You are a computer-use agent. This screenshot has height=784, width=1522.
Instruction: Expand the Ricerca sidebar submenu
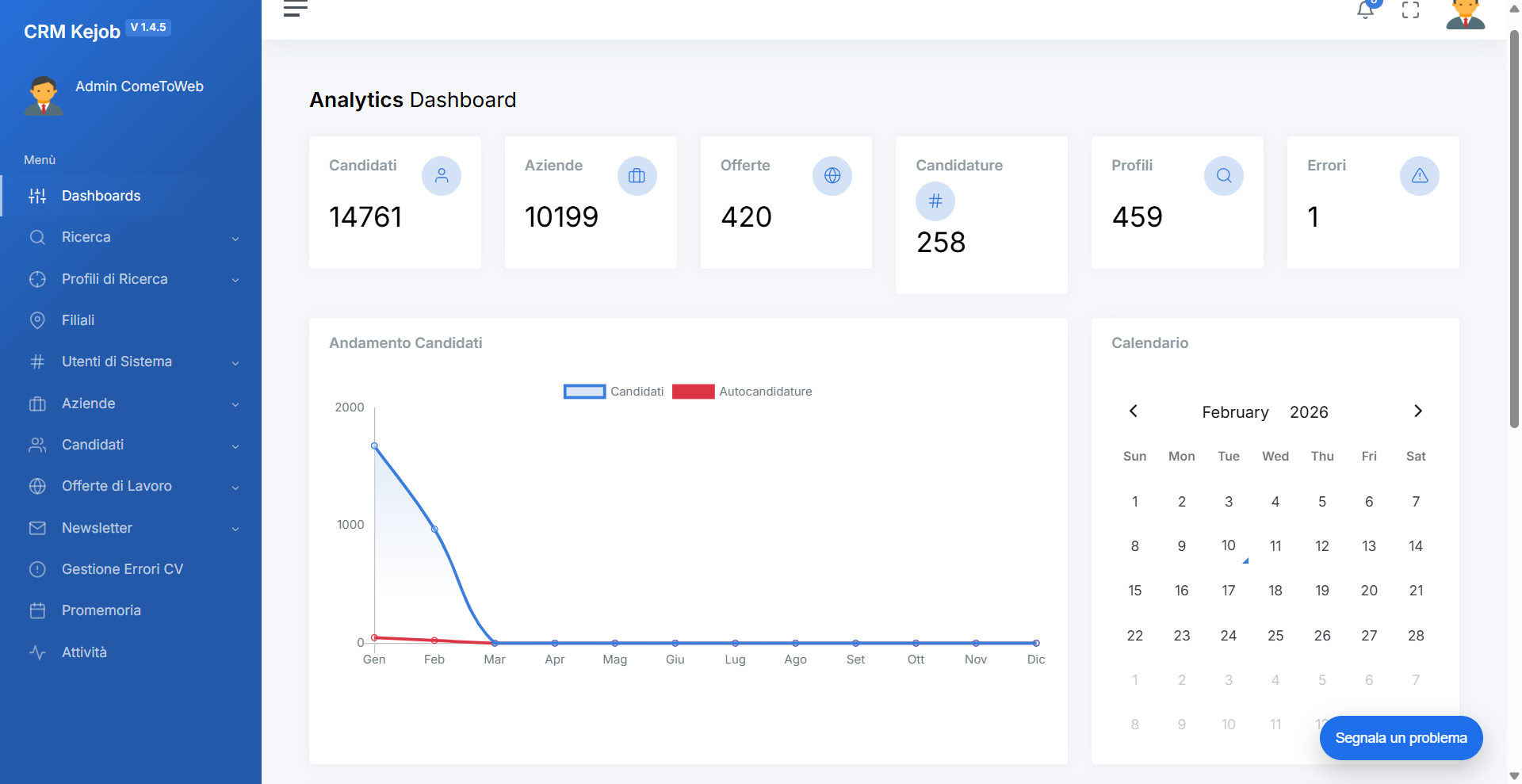131,237
